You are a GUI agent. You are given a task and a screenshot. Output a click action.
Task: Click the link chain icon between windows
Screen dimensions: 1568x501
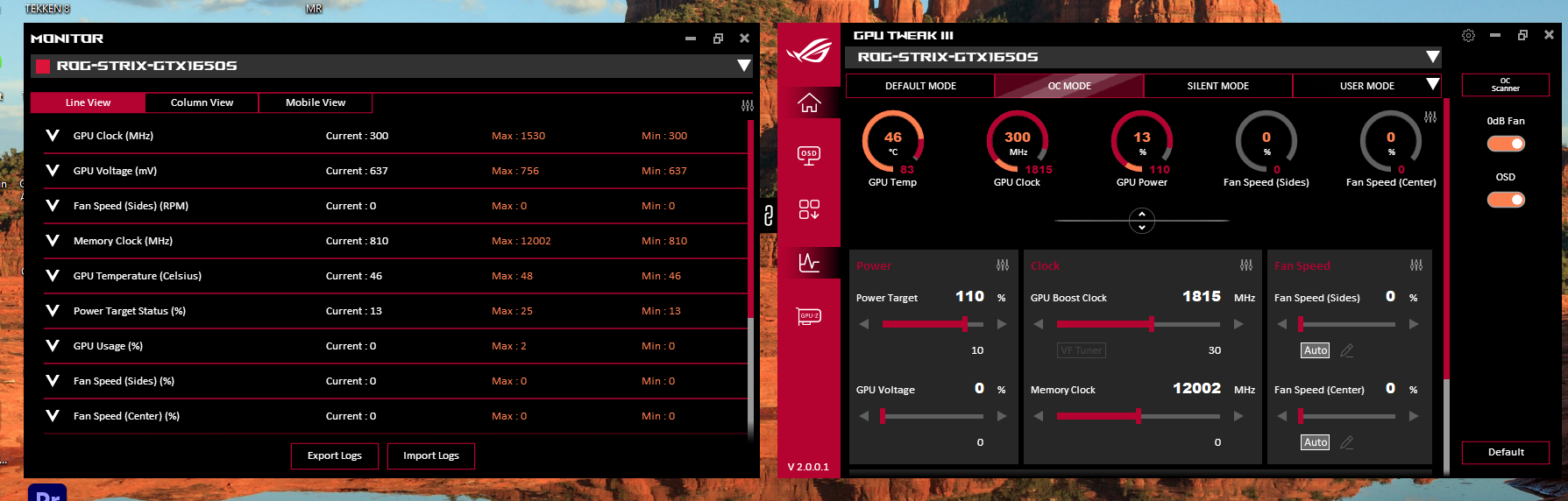tap(769, 215)
